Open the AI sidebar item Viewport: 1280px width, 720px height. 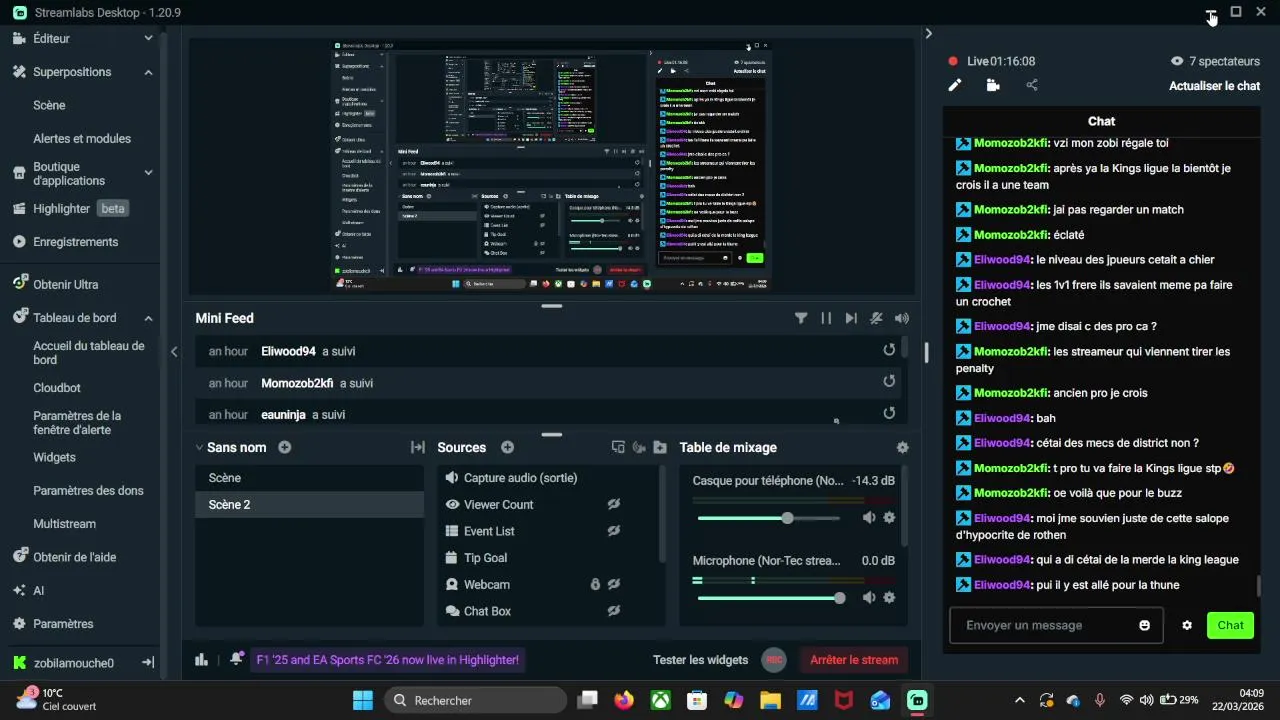29,590
